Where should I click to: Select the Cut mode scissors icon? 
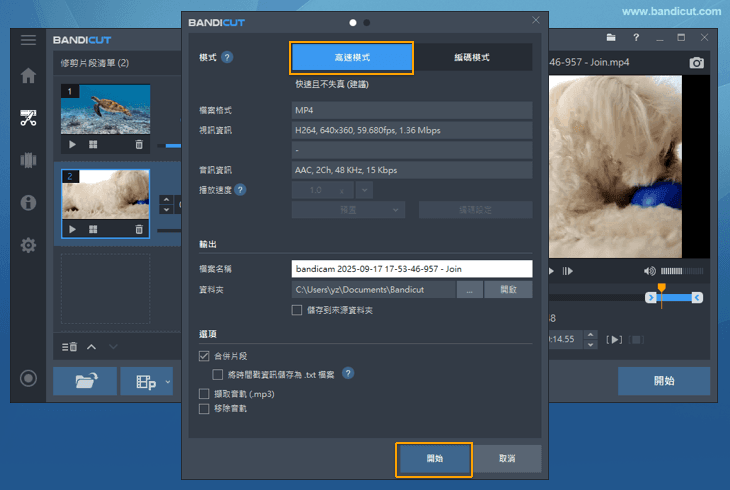tap(28, 118)
